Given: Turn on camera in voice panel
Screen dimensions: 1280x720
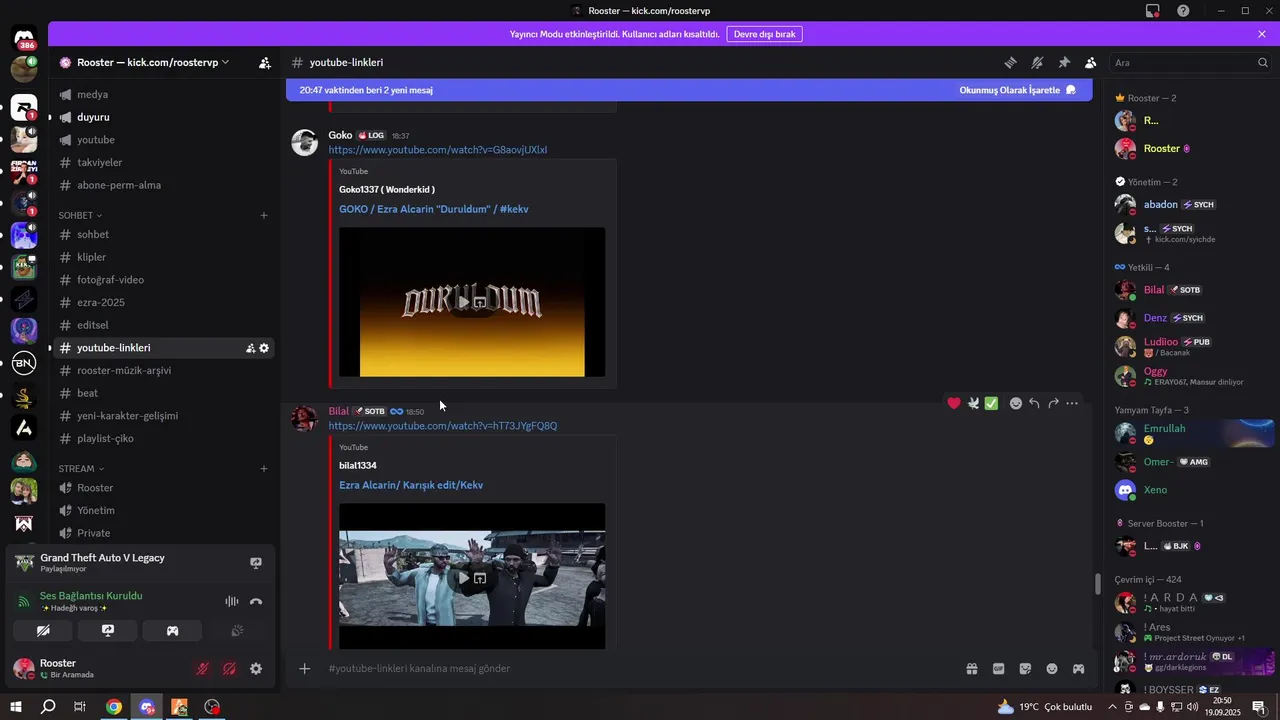Looking at the screenshot, I should [x=43, y=631].
